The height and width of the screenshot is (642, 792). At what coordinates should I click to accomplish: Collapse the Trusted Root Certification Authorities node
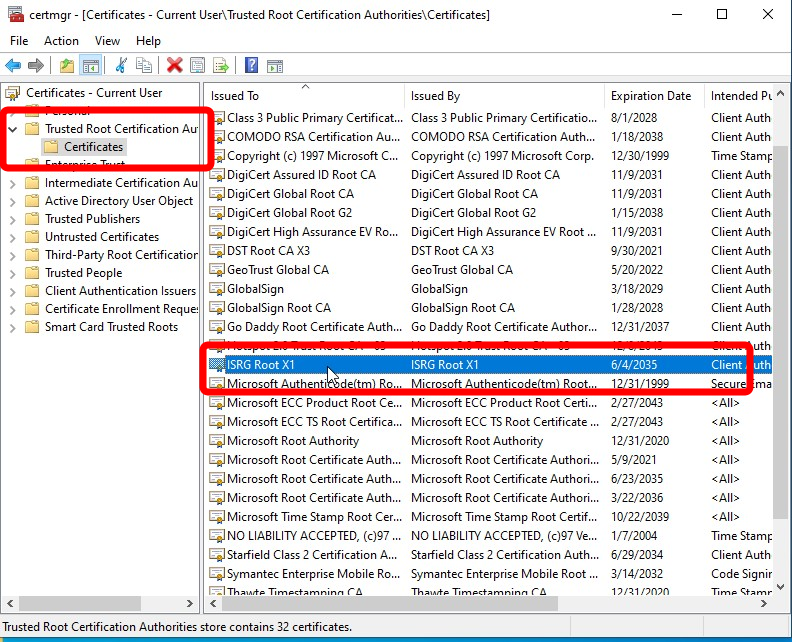pos(13,129)
